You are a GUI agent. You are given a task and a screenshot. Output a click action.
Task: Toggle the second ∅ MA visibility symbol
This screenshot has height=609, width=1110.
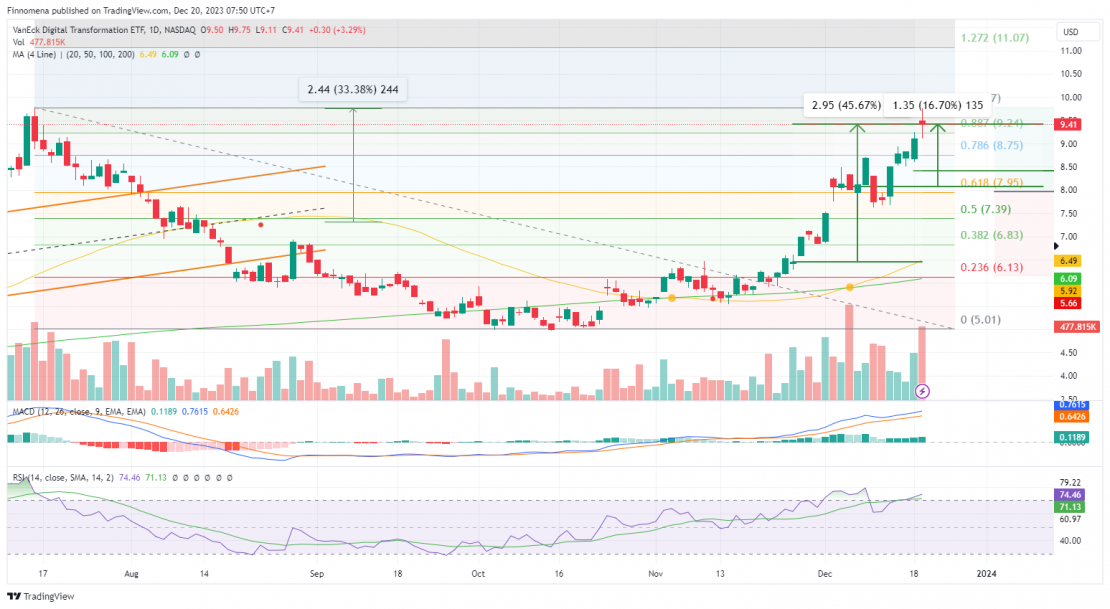pyautogui.click(x=197, y=55)
